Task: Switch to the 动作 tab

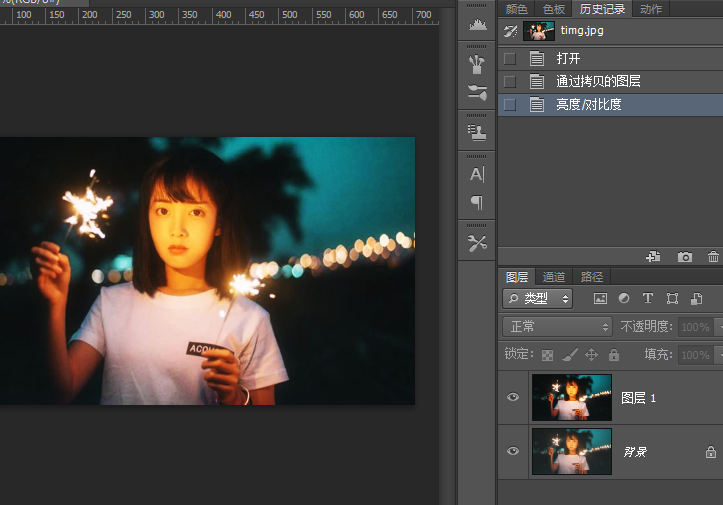Action: point(650,9)
